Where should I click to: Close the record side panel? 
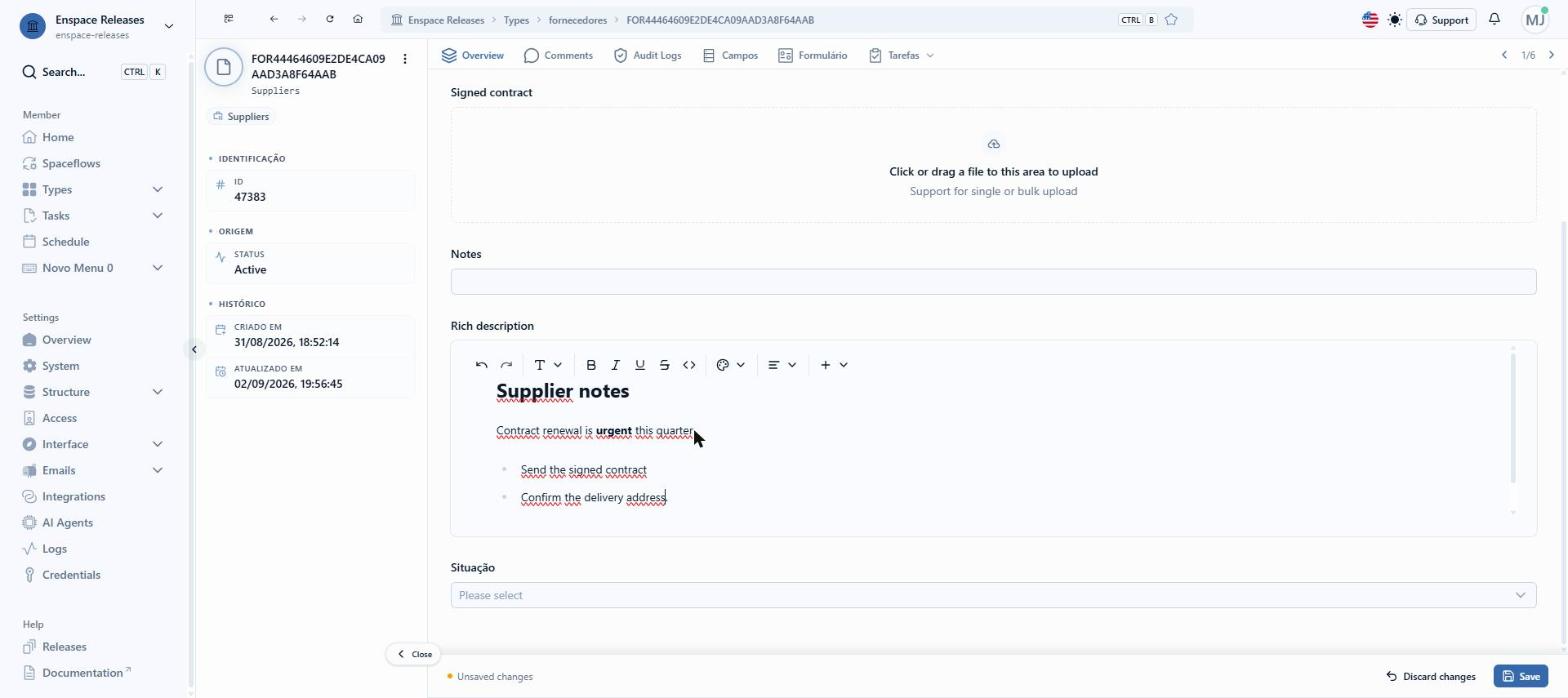414,654
